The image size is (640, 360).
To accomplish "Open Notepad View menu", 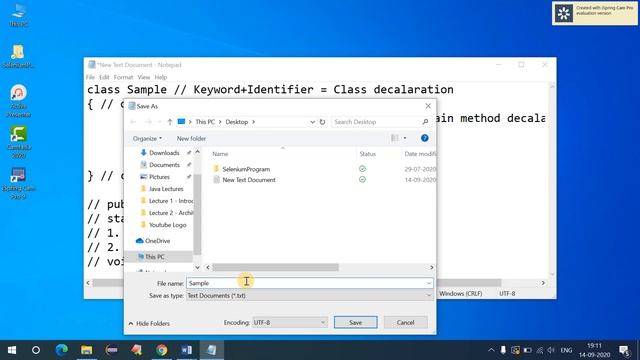I will [x=144, y=77].
